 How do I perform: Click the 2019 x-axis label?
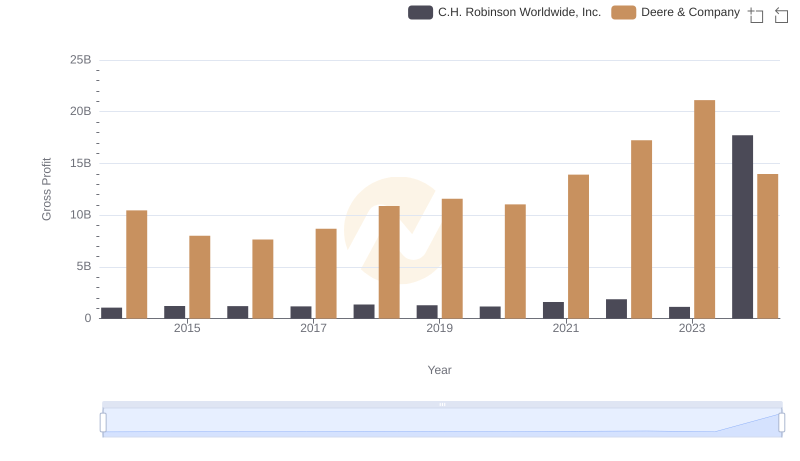(439, 328)
